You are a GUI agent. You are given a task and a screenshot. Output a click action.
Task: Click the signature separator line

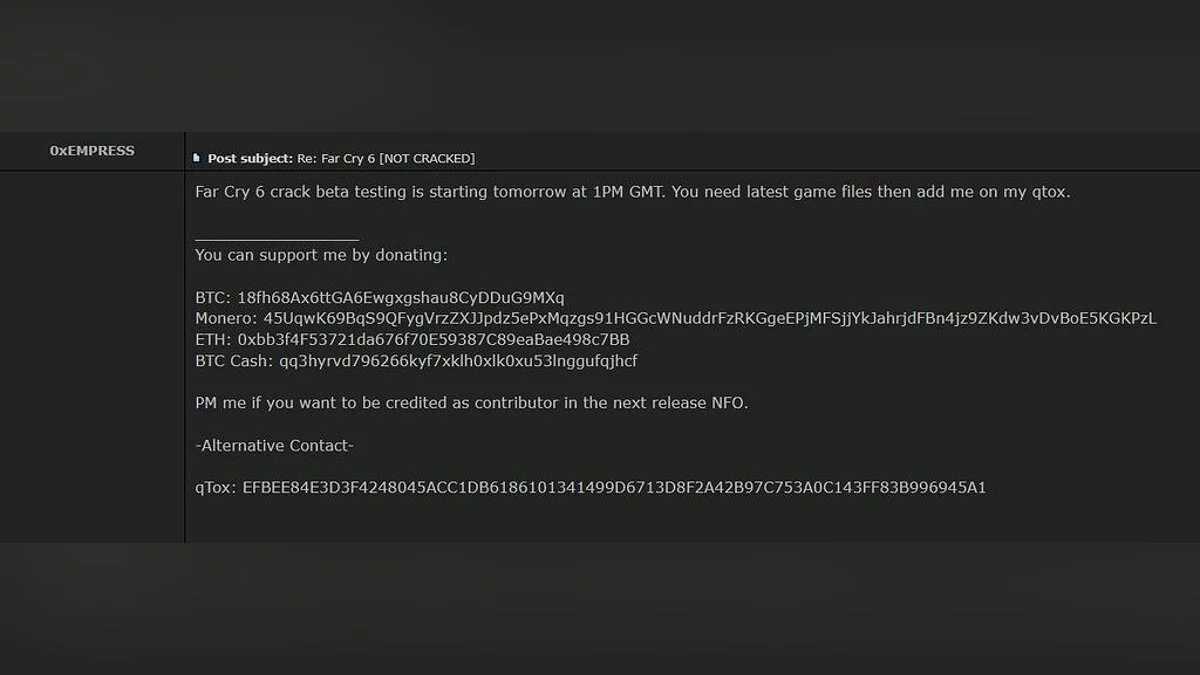point(277,239)
